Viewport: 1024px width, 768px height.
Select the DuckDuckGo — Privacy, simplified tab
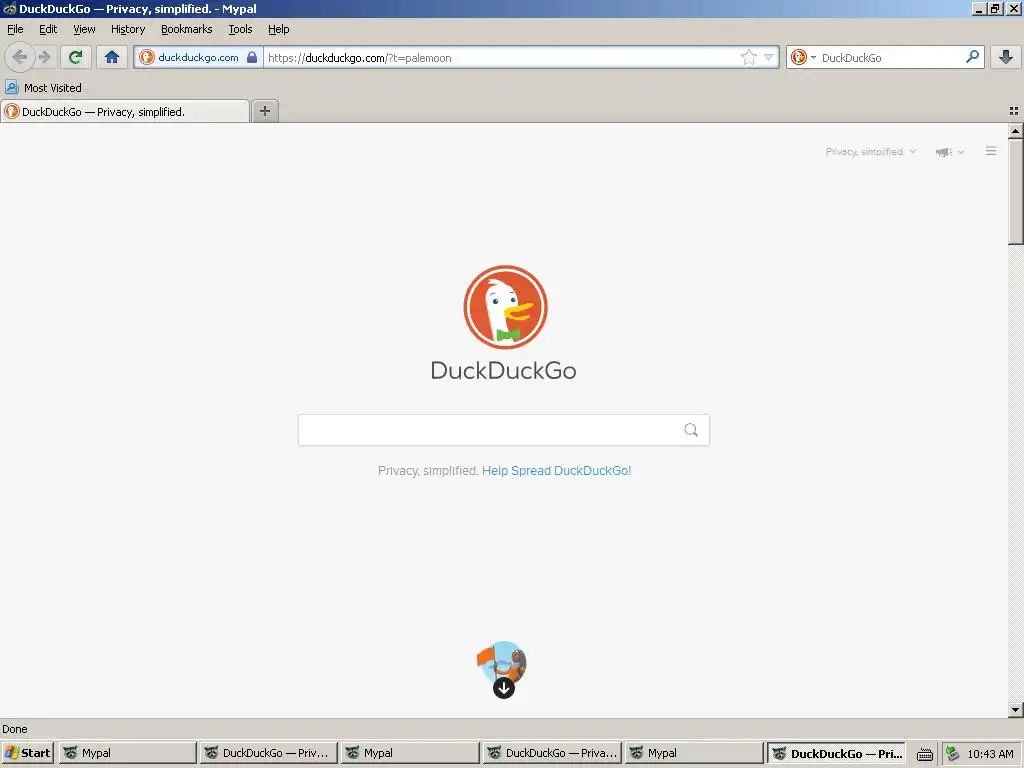pos(125,112)
